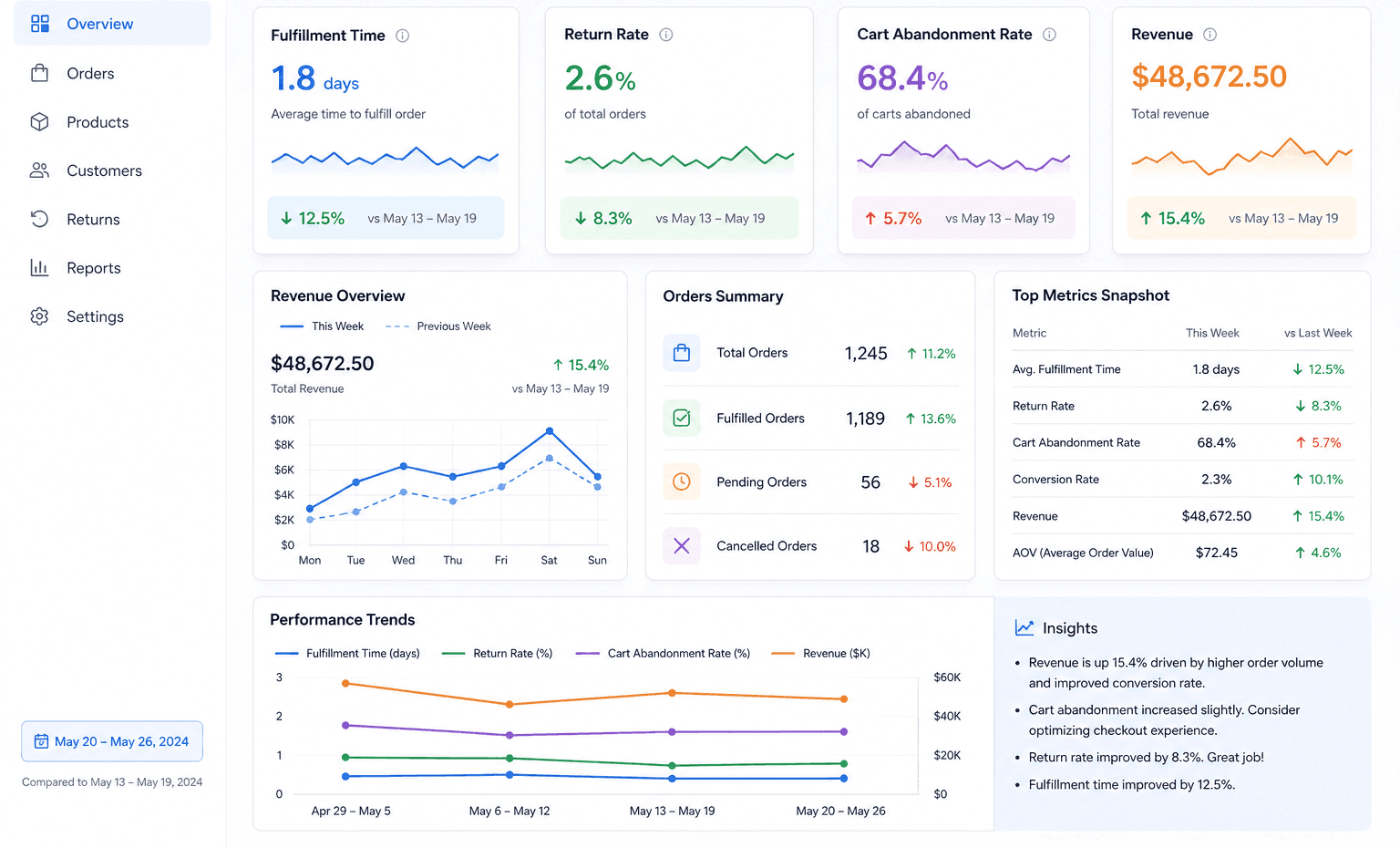Click the $48,672.50 total in Revenue Overview
The image size is (1400, 848).
(x=323, y=364)
